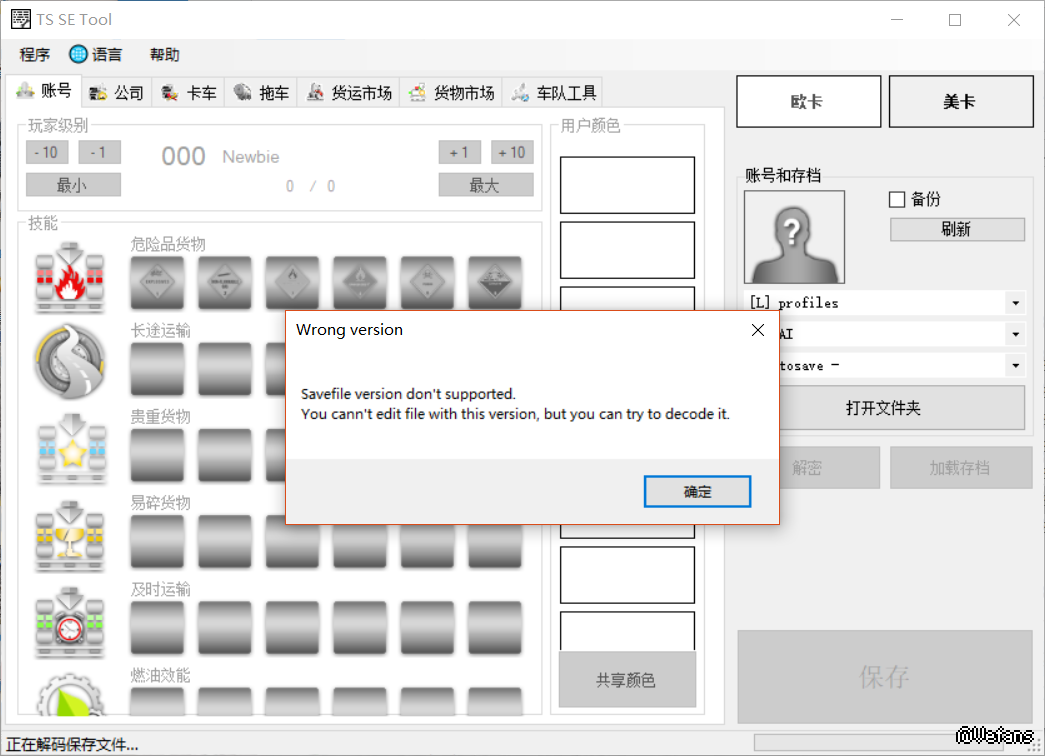Screen dimensions: 1045x756
Task: Switch to the 卡车 tab
Action: pyautogui.click(x=189, y=93)
